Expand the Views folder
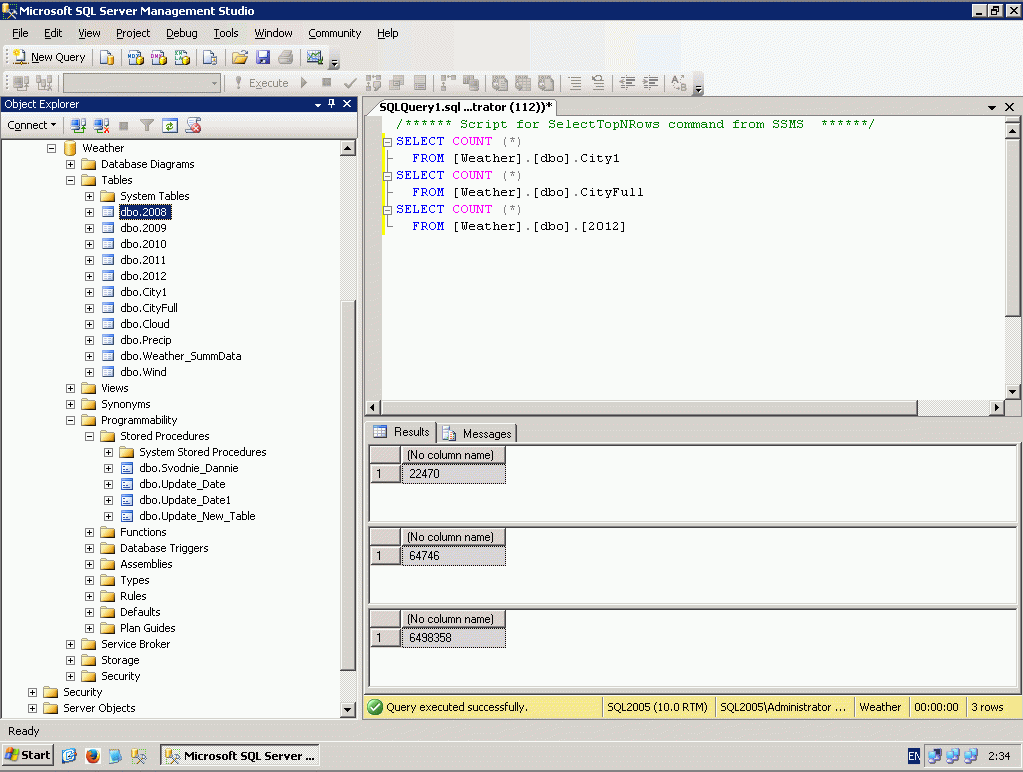 (x=71, y=388)
